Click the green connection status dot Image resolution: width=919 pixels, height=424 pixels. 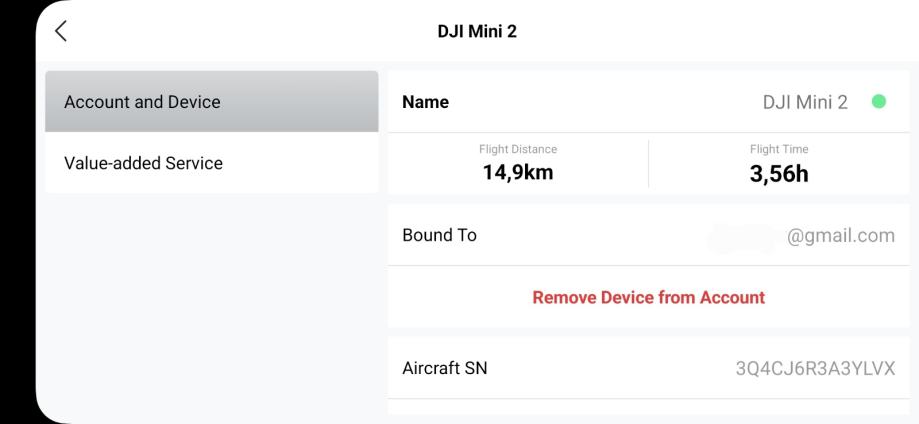[x=879, y=102]
